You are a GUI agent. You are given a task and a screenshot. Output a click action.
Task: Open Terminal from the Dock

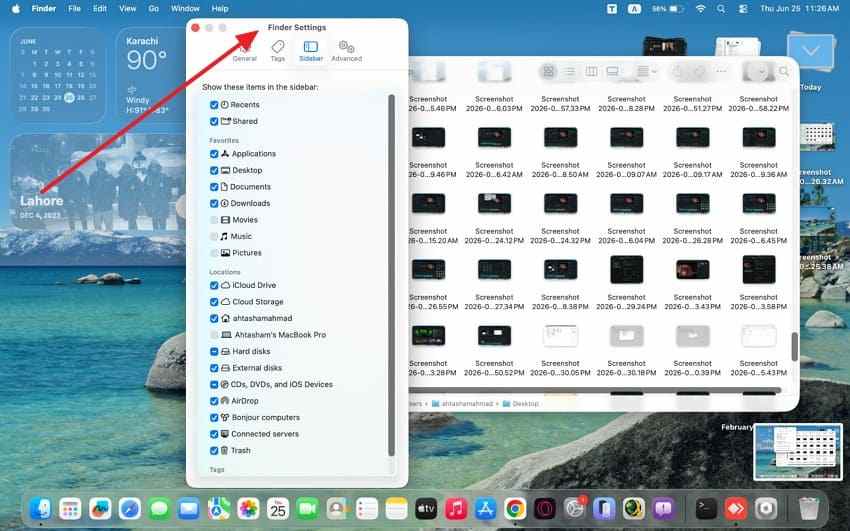(x=706, y=509)
